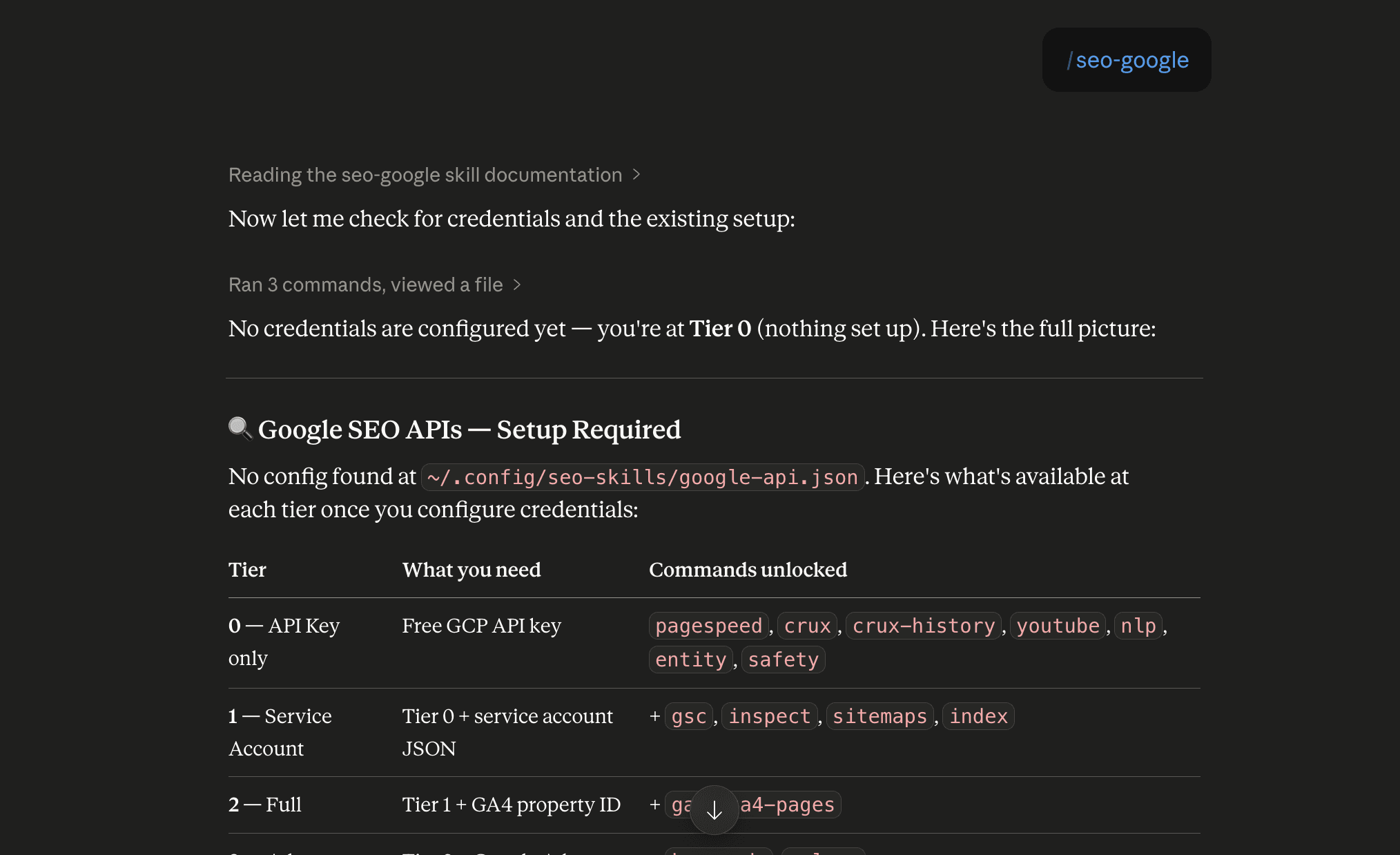1400x855 pixels.
Task: Click the magnifying glass emoji in heading
Action: tap(240, 429)
